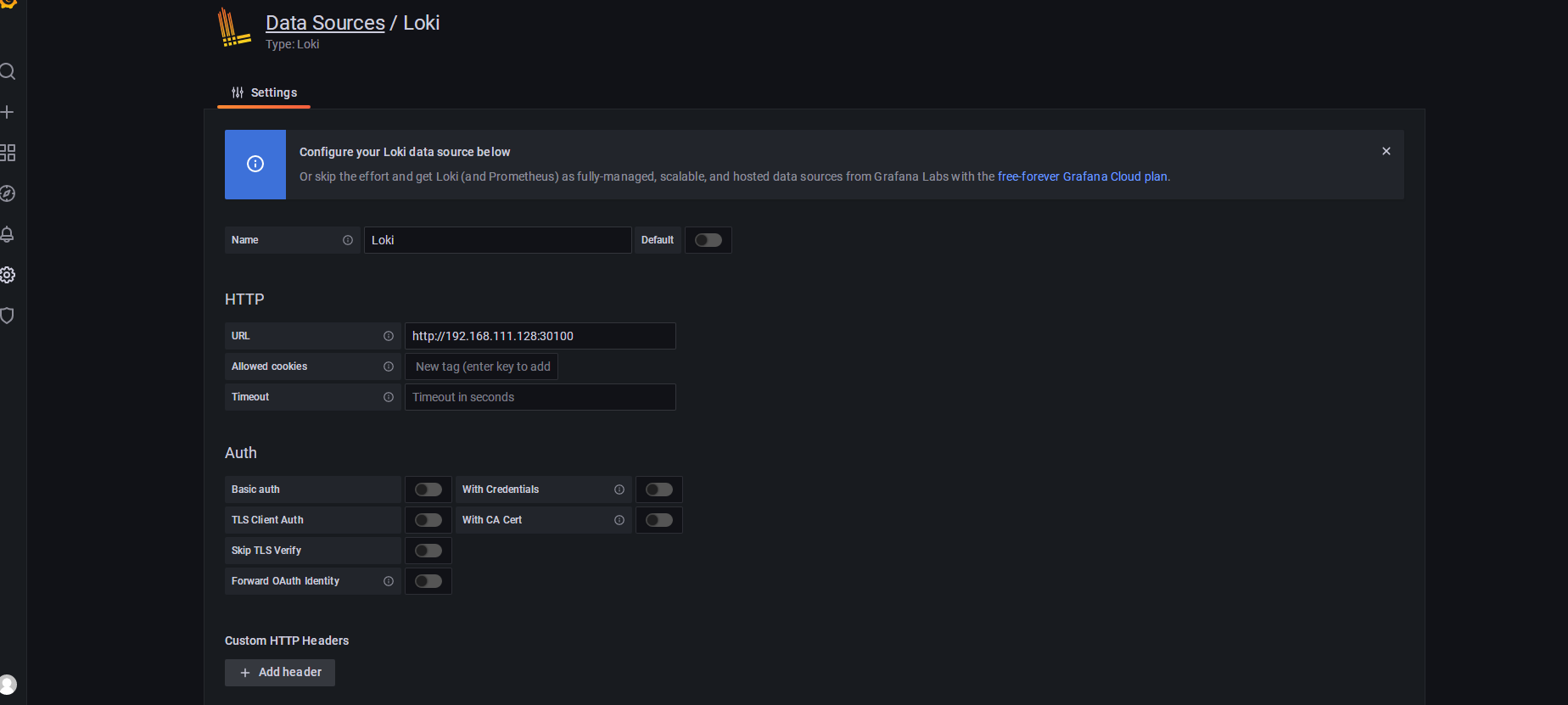Open the Data Sources breadcrumb link
Viewport: 1568px width, 705px height.
tap(325, 23)
